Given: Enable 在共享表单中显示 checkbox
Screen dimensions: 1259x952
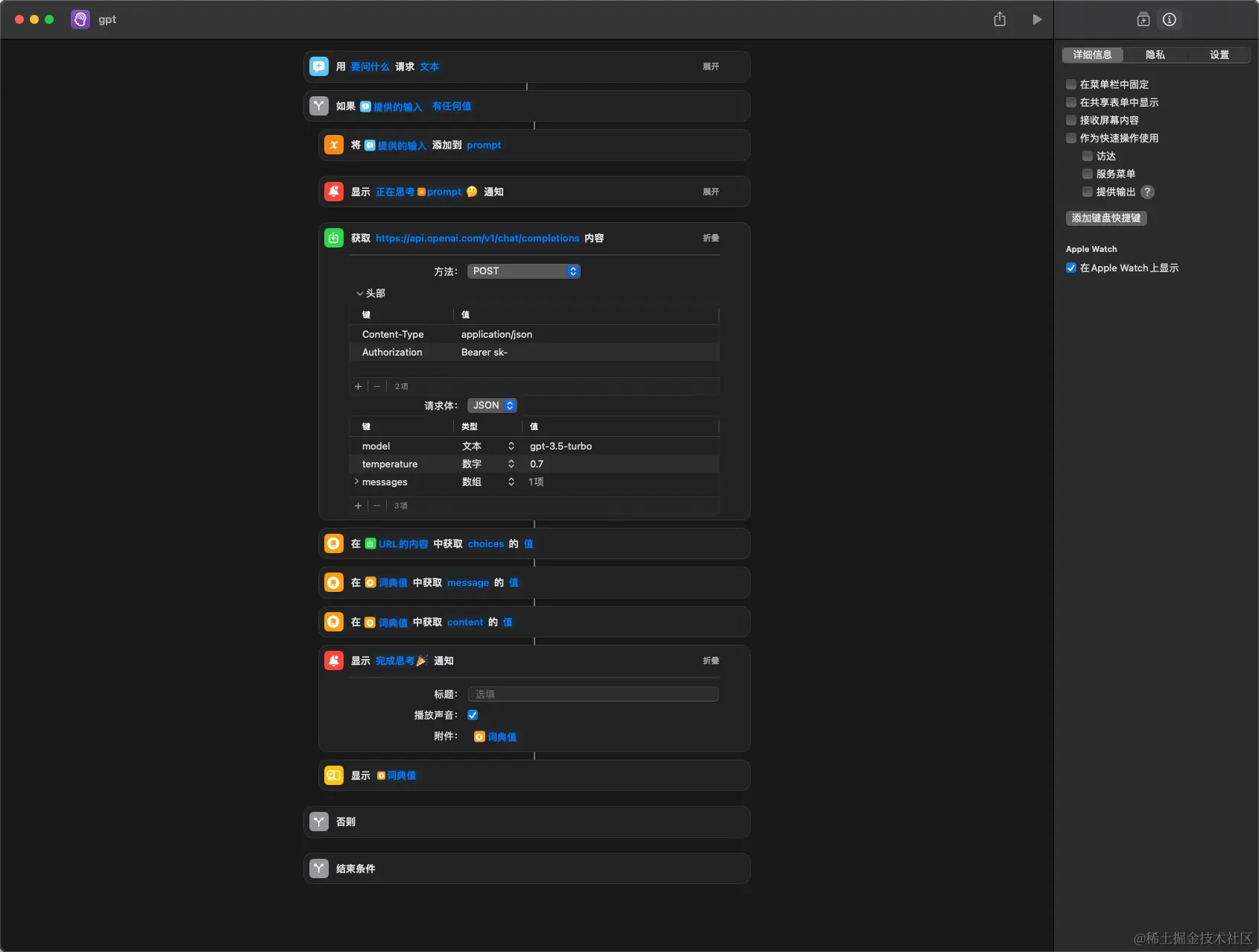Looking at the screenshot, I should pyautogui.click(x=1071, y=102).
